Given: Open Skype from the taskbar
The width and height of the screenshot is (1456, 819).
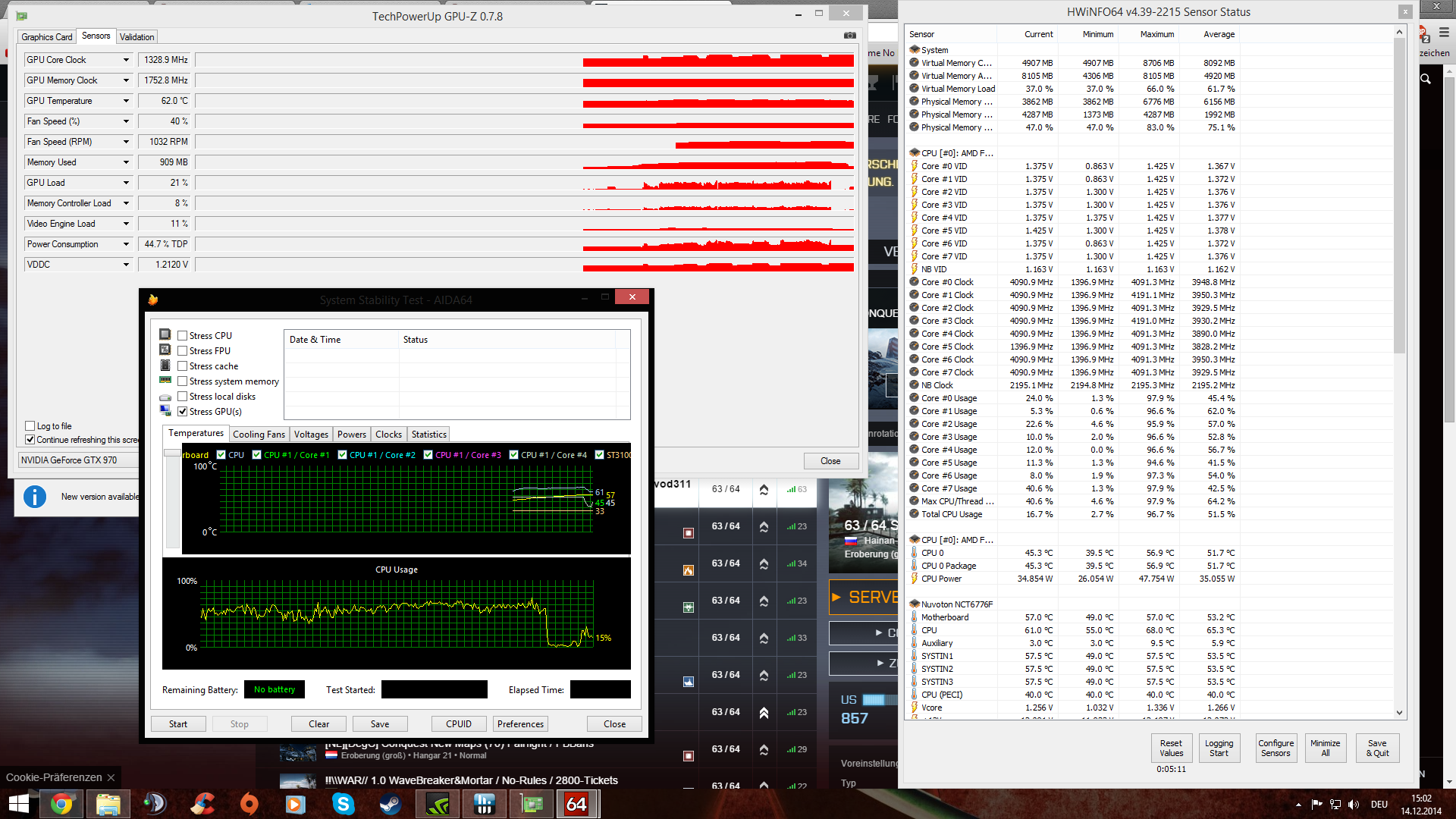Looking at the screenshot, I should [344, 804].
